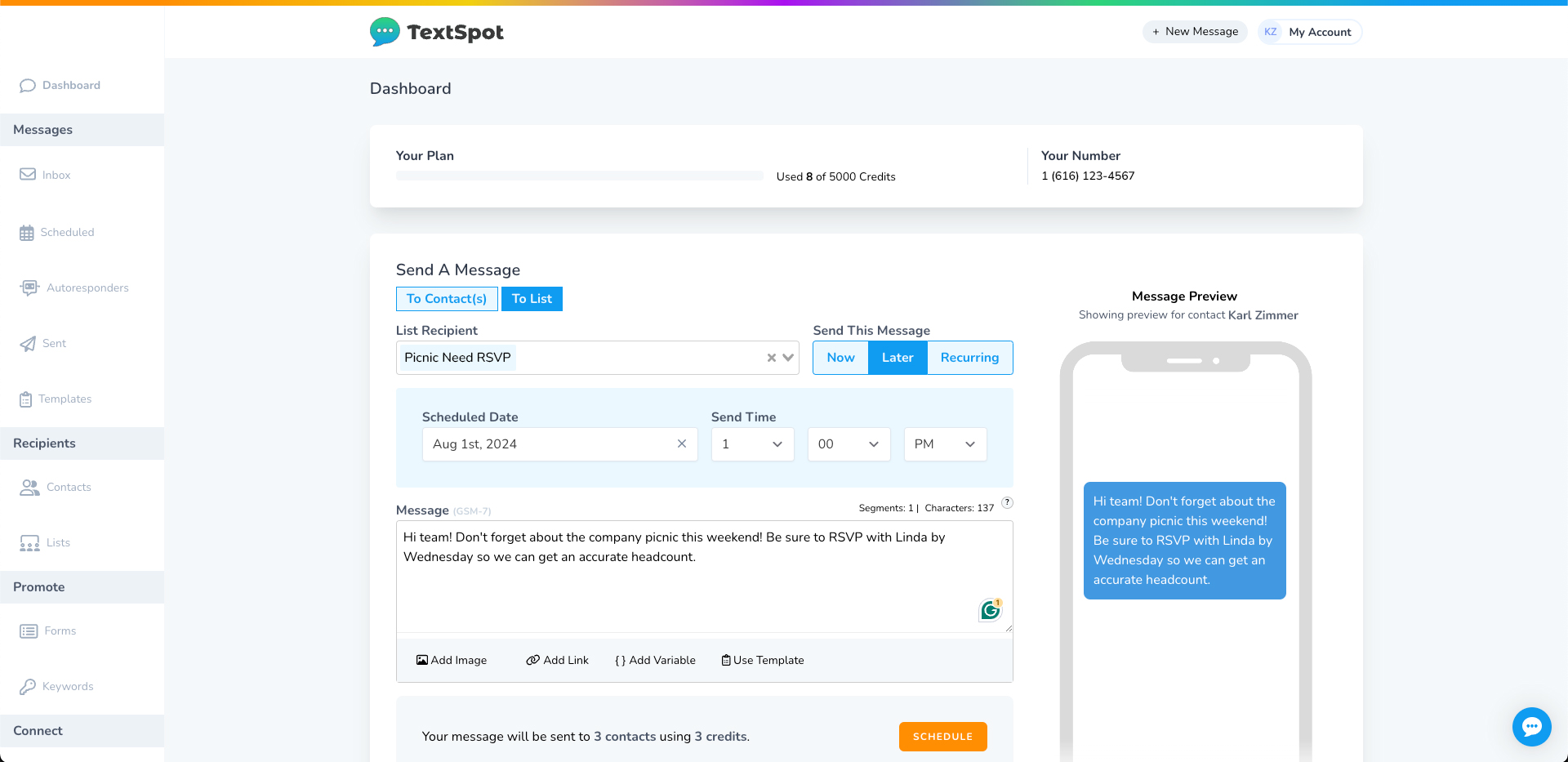Select the To List tab

tap(532, 298)
